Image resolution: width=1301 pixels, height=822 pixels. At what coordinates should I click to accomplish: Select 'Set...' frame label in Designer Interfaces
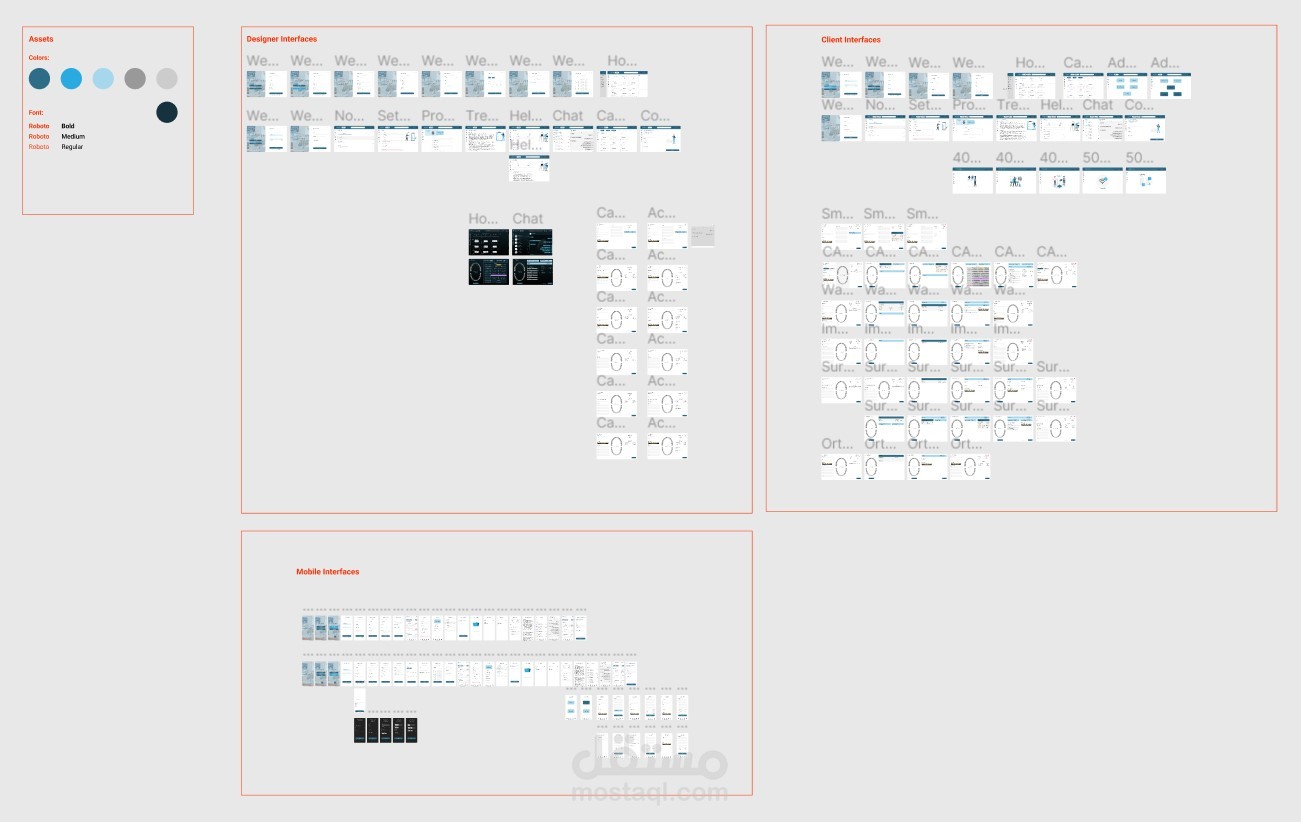click(393, 116)
